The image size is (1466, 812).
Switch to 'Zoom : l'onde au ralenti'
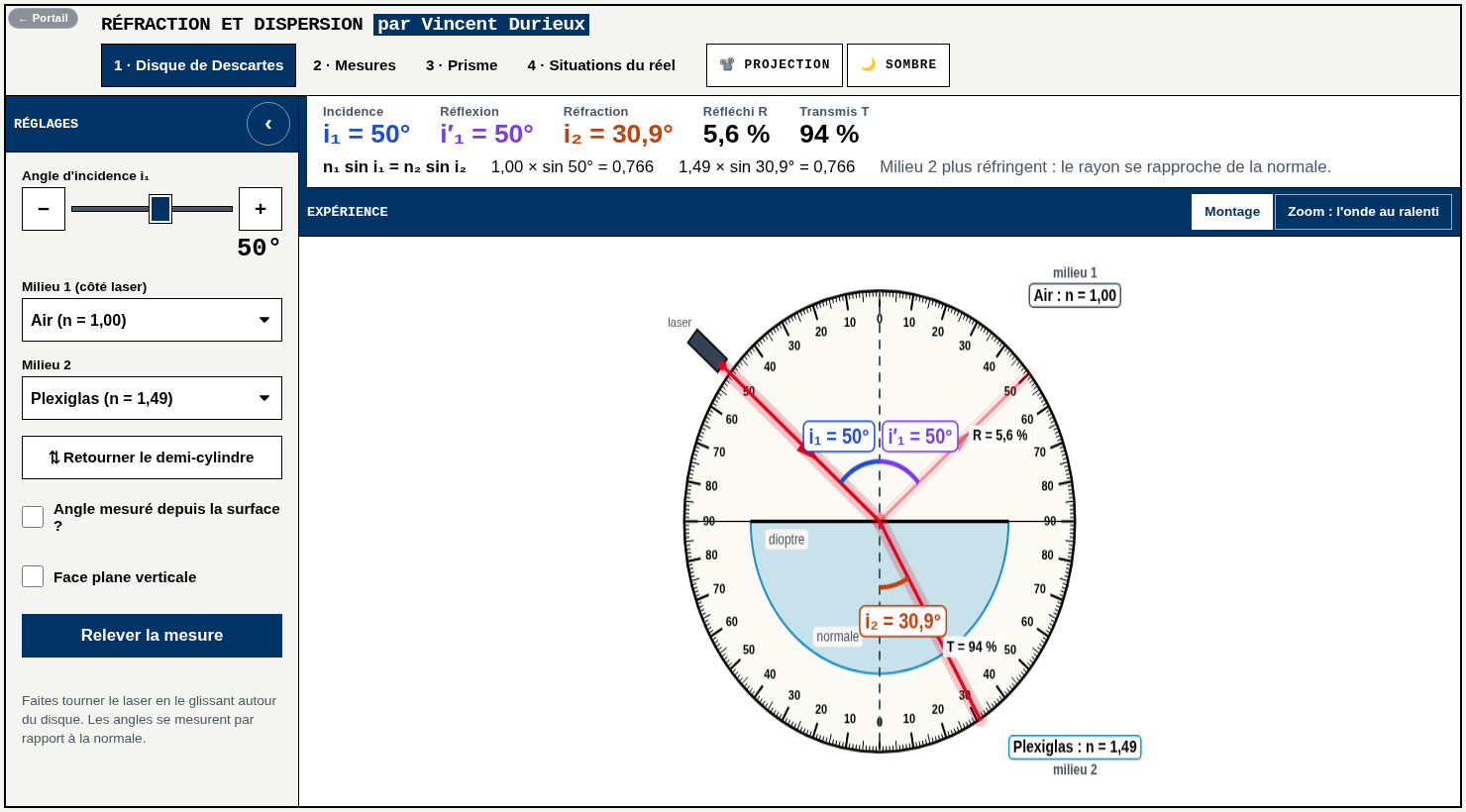point(1363,212)
